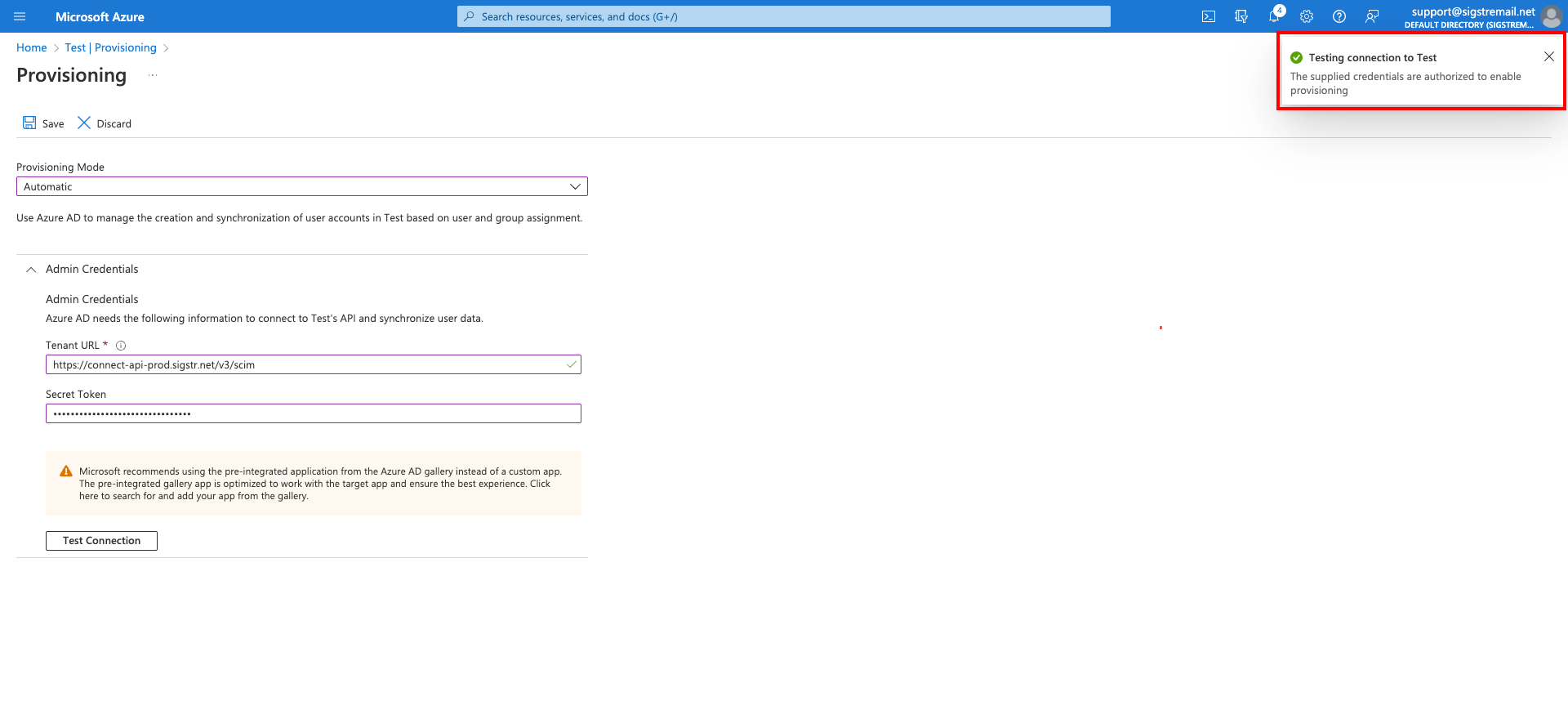Click the Microsoft recommends gallery warning message

click(320, 484)
